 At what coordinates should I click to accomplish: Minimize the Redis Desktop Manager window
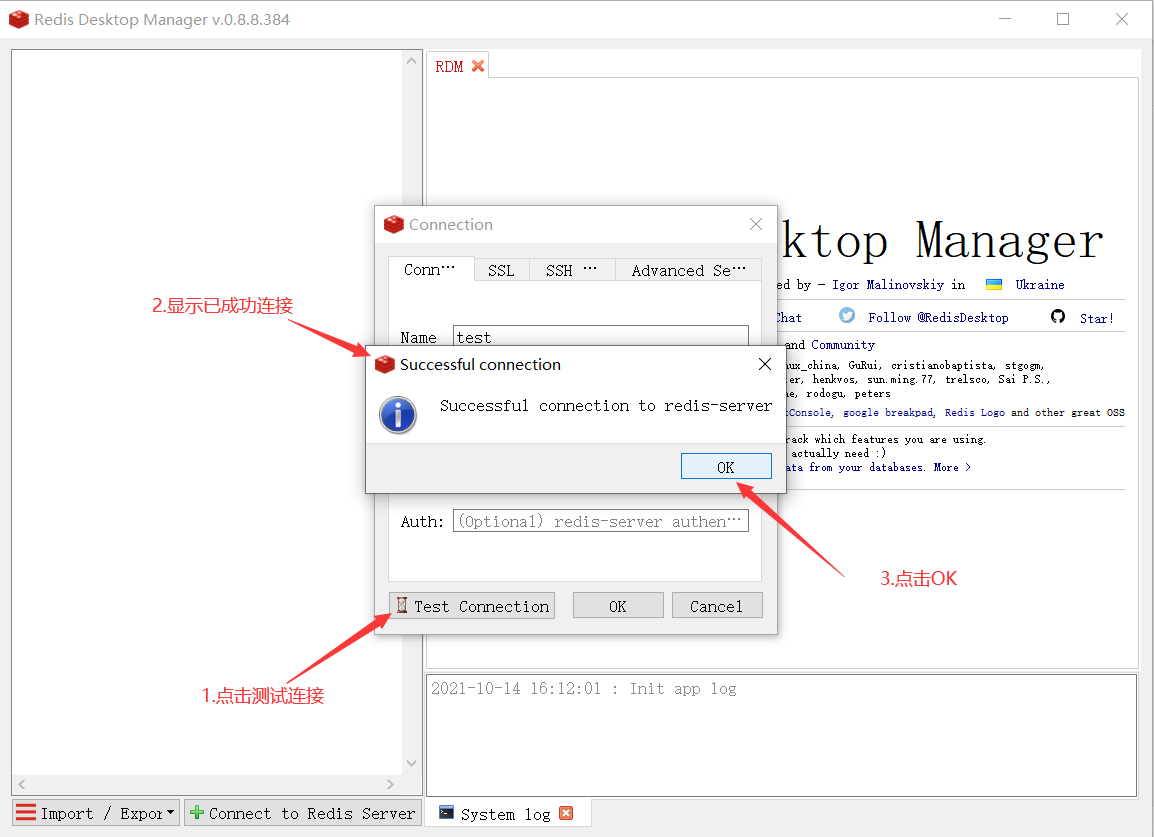(1005, 19)
